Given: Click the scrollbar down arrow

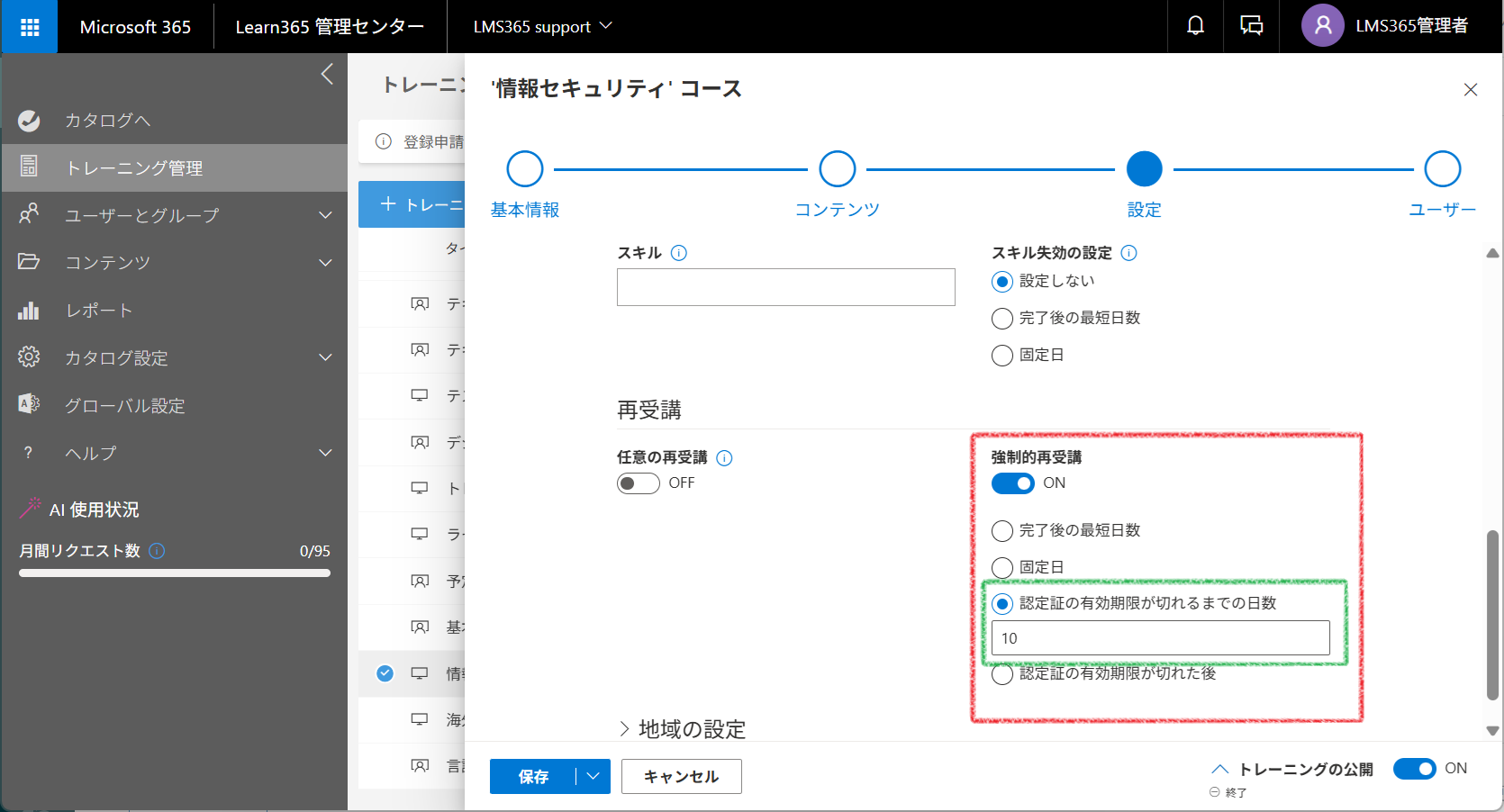Looking at the screenshot, I should tap(1492, 730).
